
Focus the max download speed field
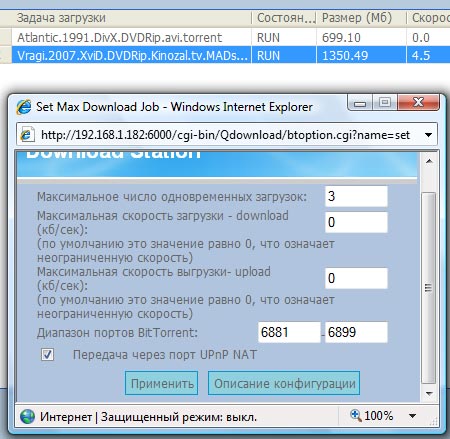point(356,222)
